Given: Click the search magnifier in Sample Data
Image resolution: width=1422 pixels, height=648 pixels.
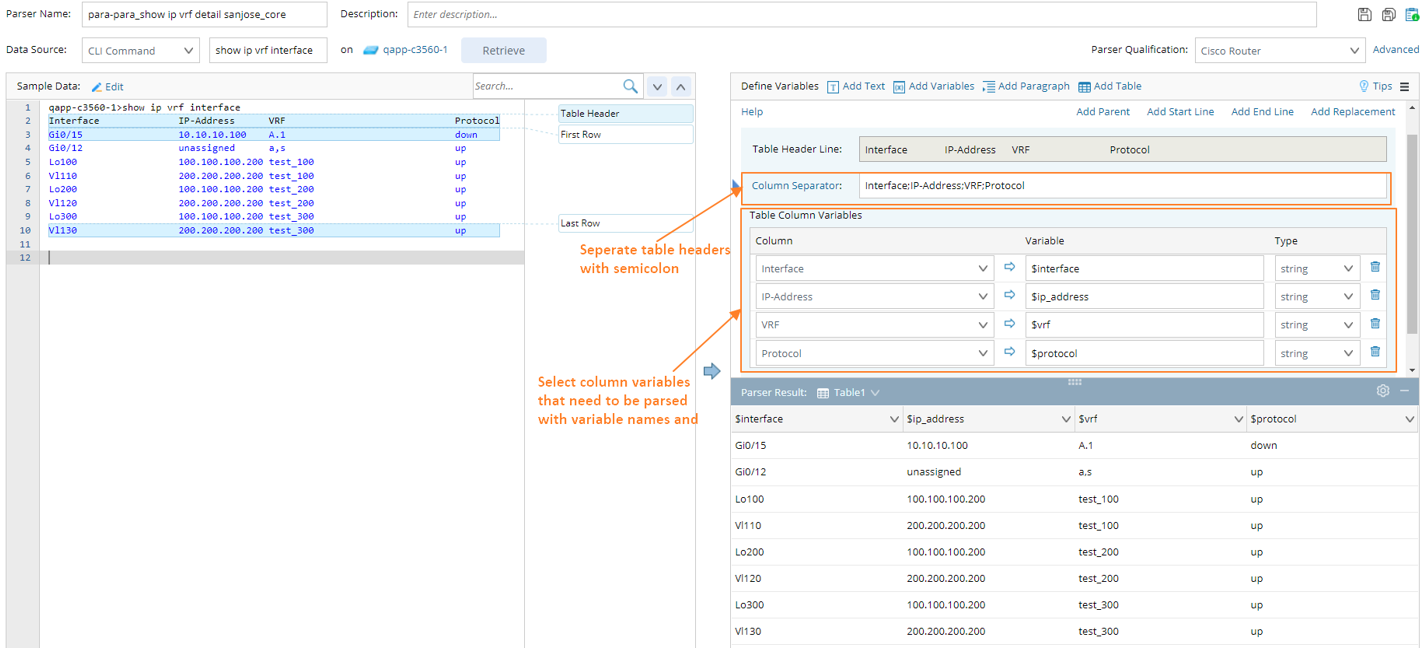Looking at the screenshot, I should click(x=630, y=86).
